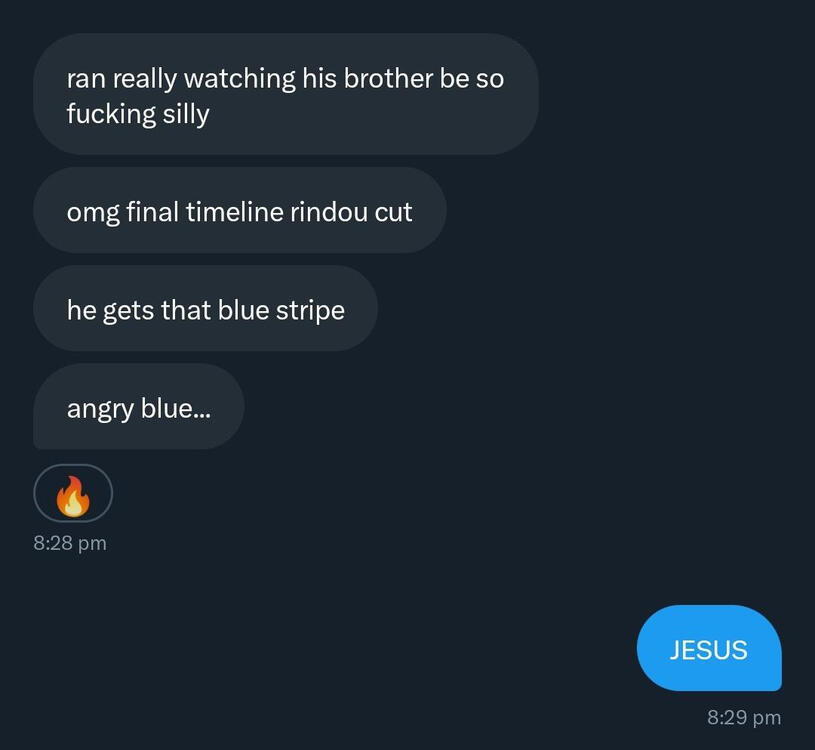Click the word 'stripe' in third message
The height and width of the screenshot is (750, 815).
[310, 311]
